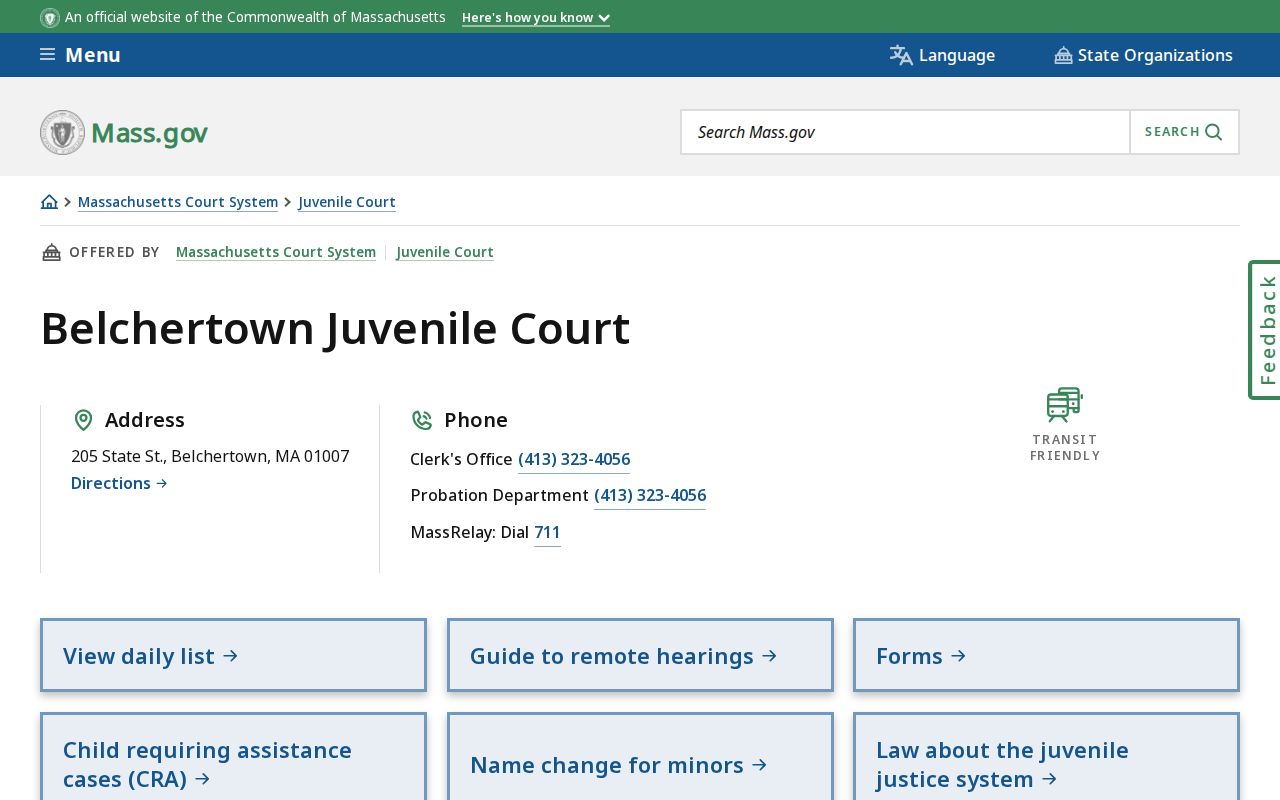Open View daily list card

233,655
